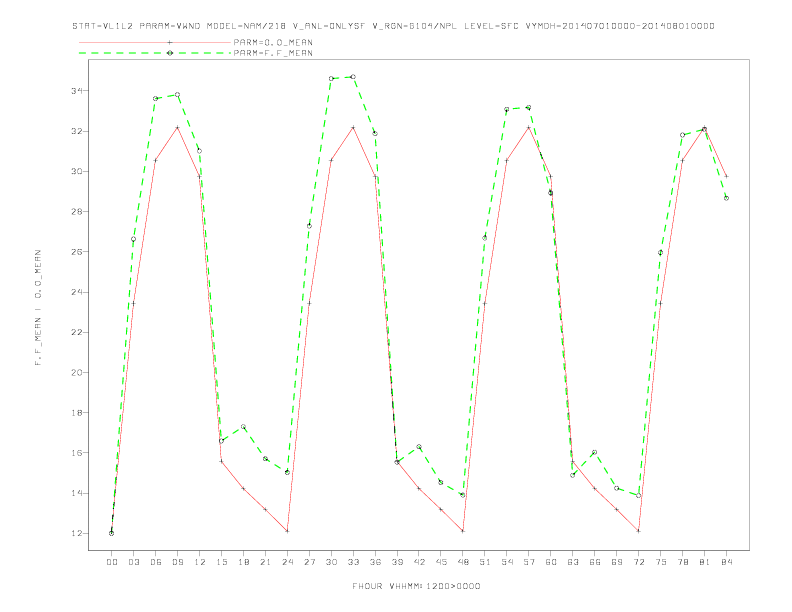This screenshot has width=792, height=612.
Task: Click x-axis tick label 21
Action: pyautogui.click(x=265, y=562)
